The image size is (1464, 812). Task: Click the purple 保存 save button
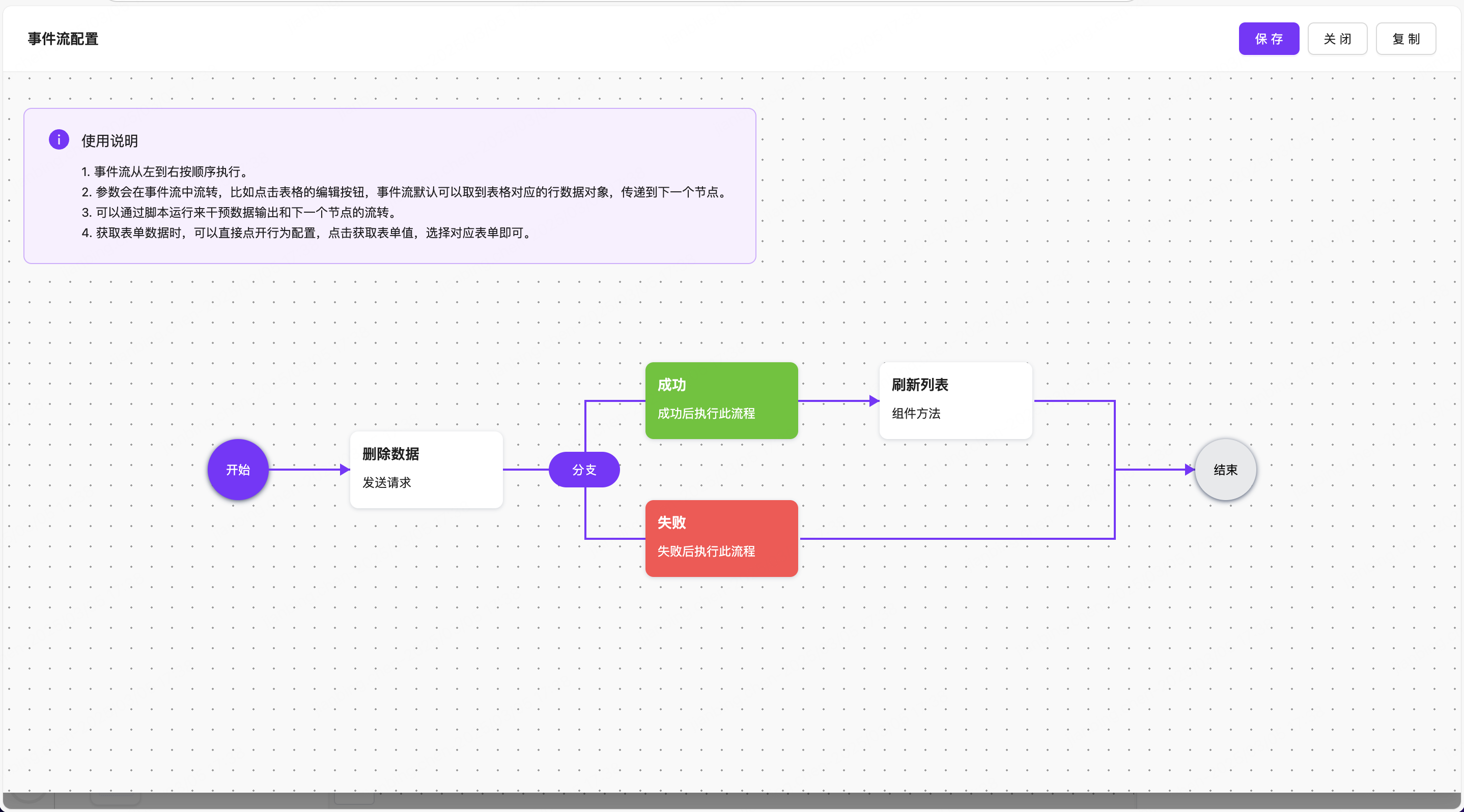(1269, 39)
